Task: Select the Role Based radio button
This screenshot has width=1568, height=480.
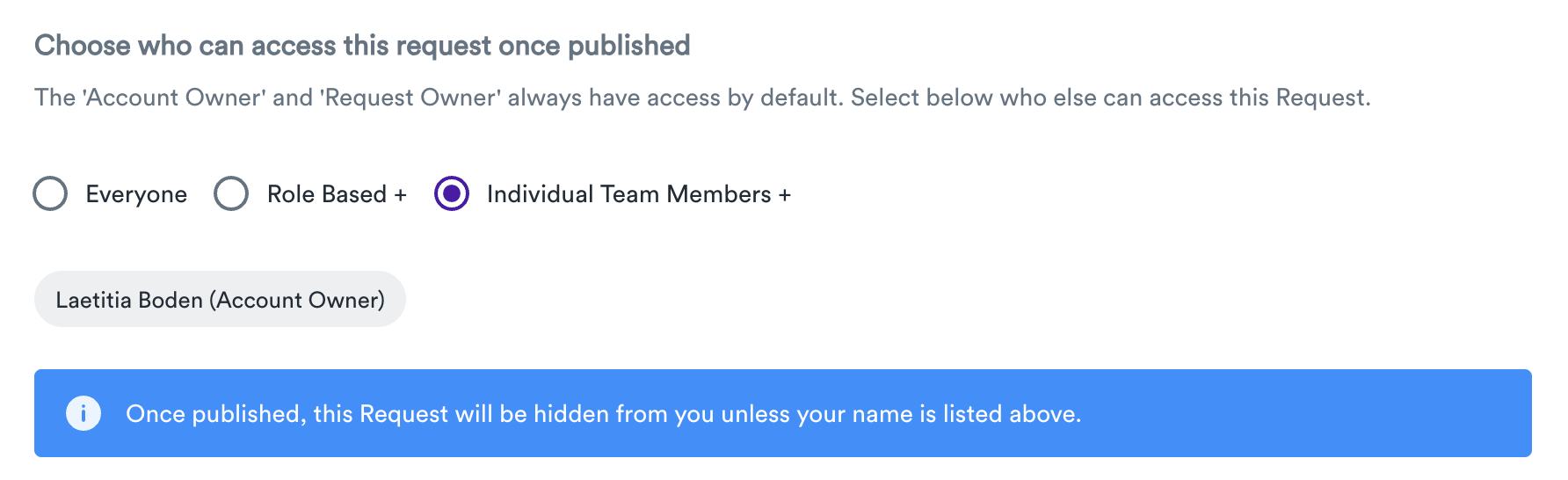Action: (231, 193)
